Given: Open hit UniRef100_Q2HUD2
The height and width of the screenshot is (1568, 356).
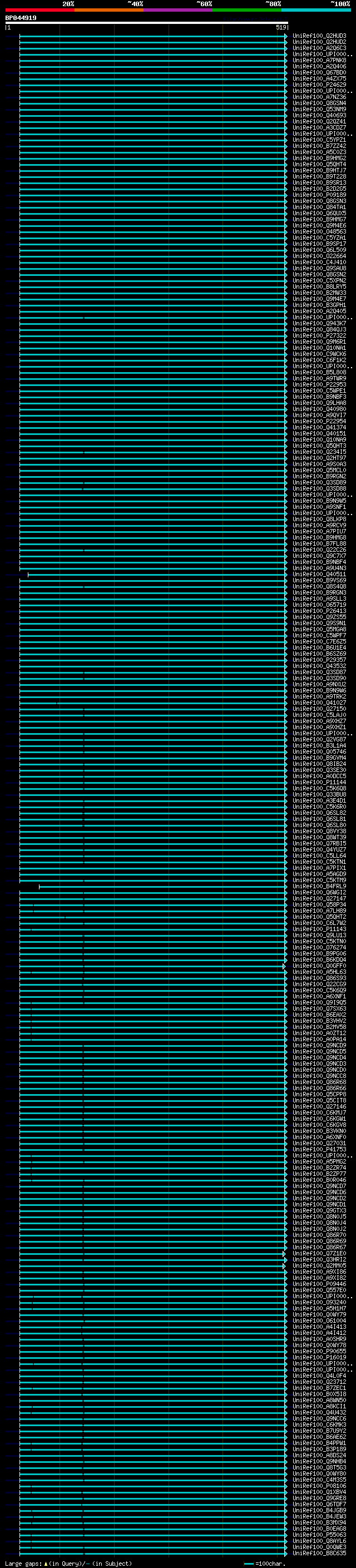Looking at the screenshot, I should coord(319,42).
